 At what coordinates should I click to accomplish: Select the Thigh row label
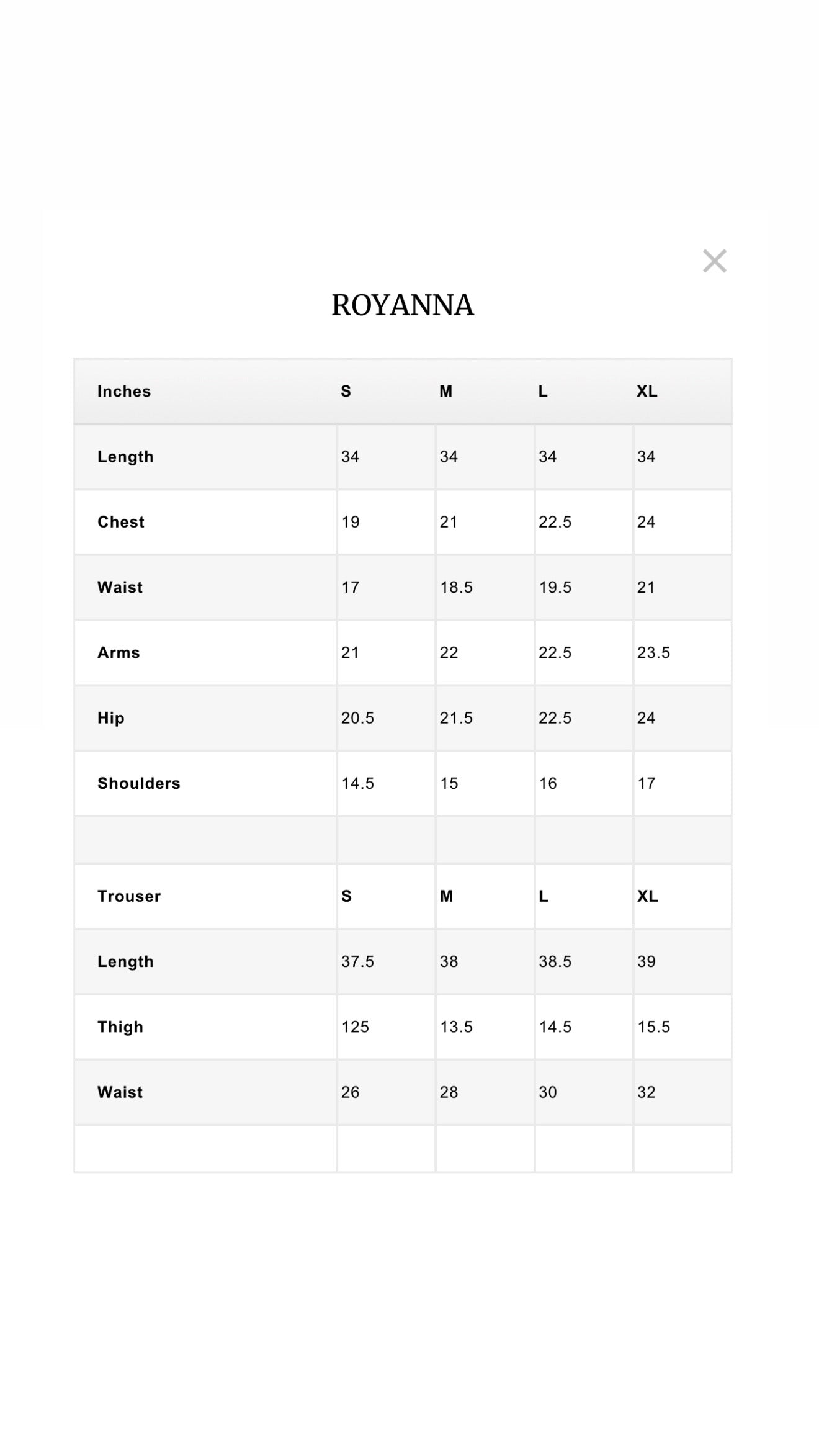point(120,1027)
